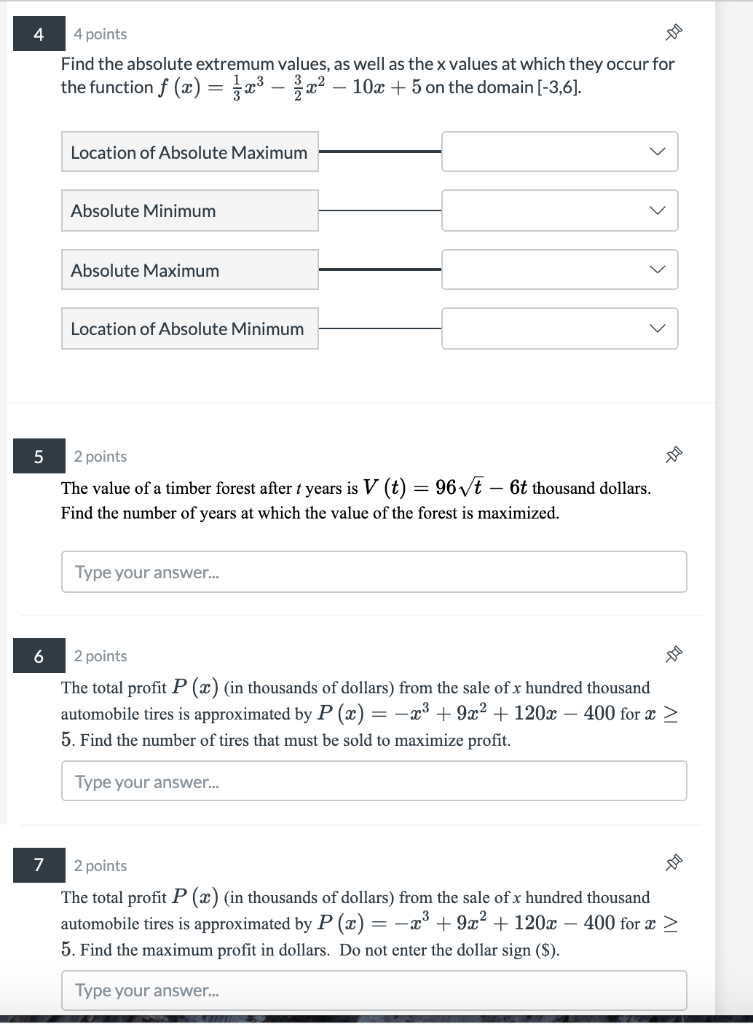Select the Absolute Maximum label box
The width and height of the screenshot is (753, 1024).
point(189,269)
